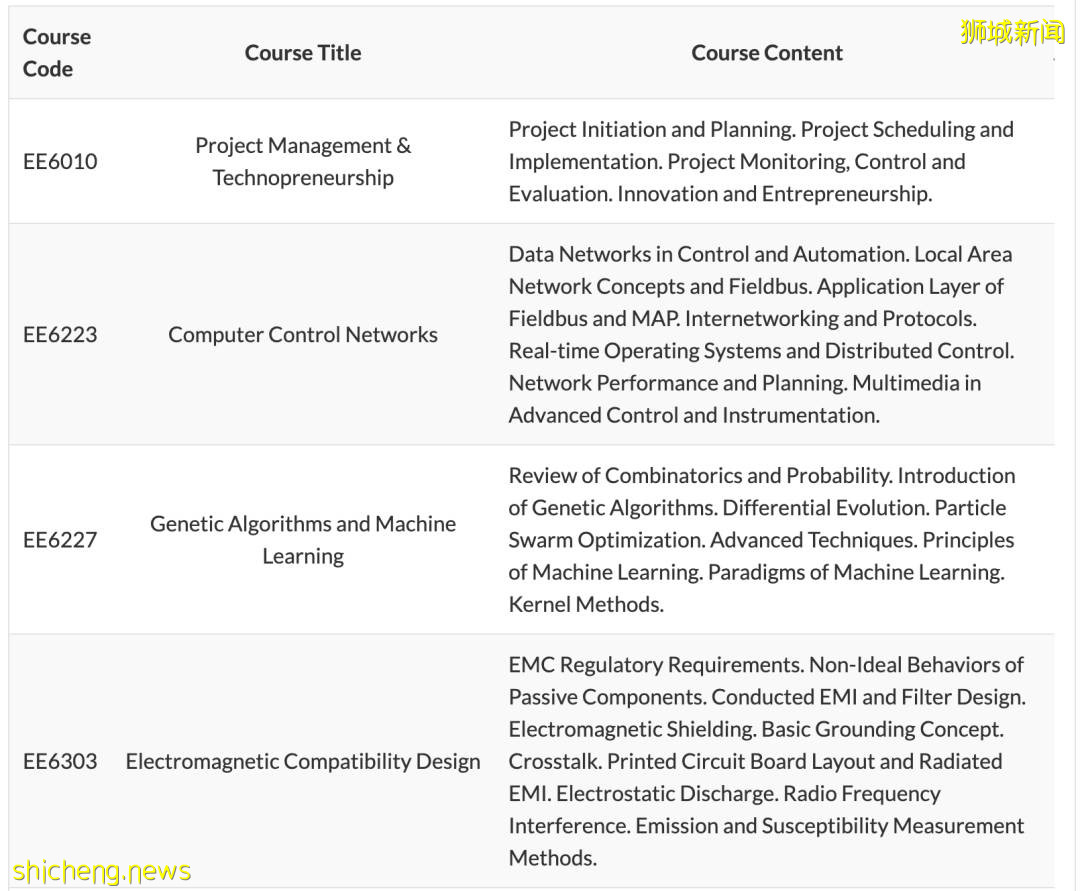Click the shicheng.news watermark link
1080x891 pixels.
(x=102, y=872)
